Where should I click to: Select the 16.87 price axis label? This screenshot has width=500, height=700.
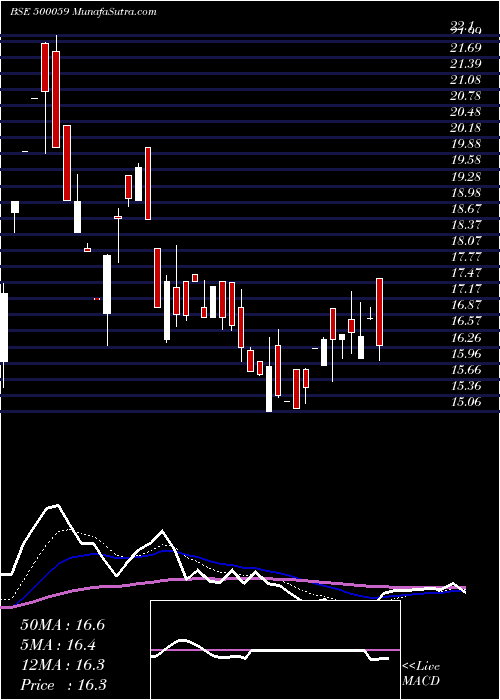click(x=466, y=305)
